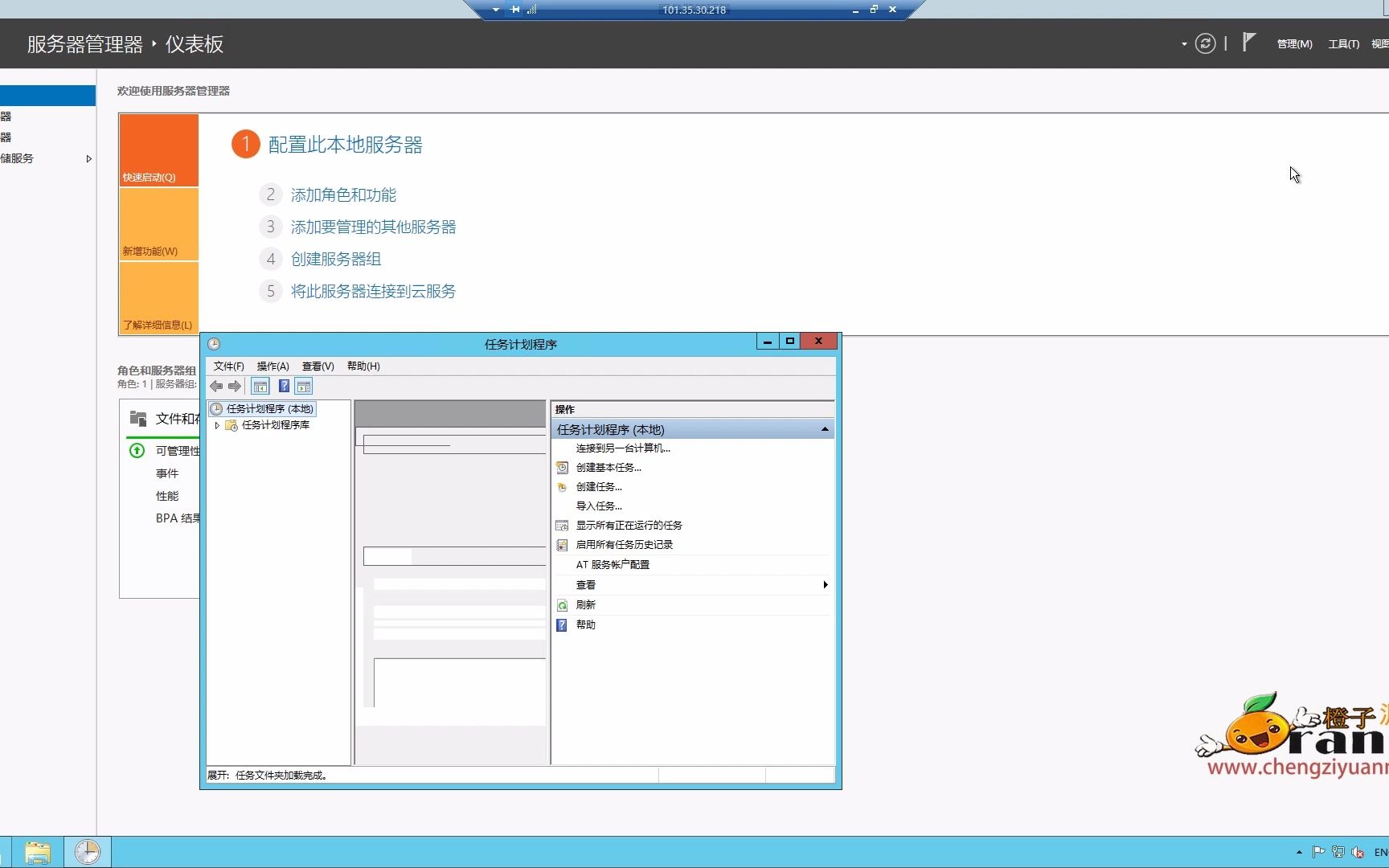Click the Task Scheduler clock taskbar icon
Image resolution: width=1389 pixels, height=868 pixels.
pos(87,852)
